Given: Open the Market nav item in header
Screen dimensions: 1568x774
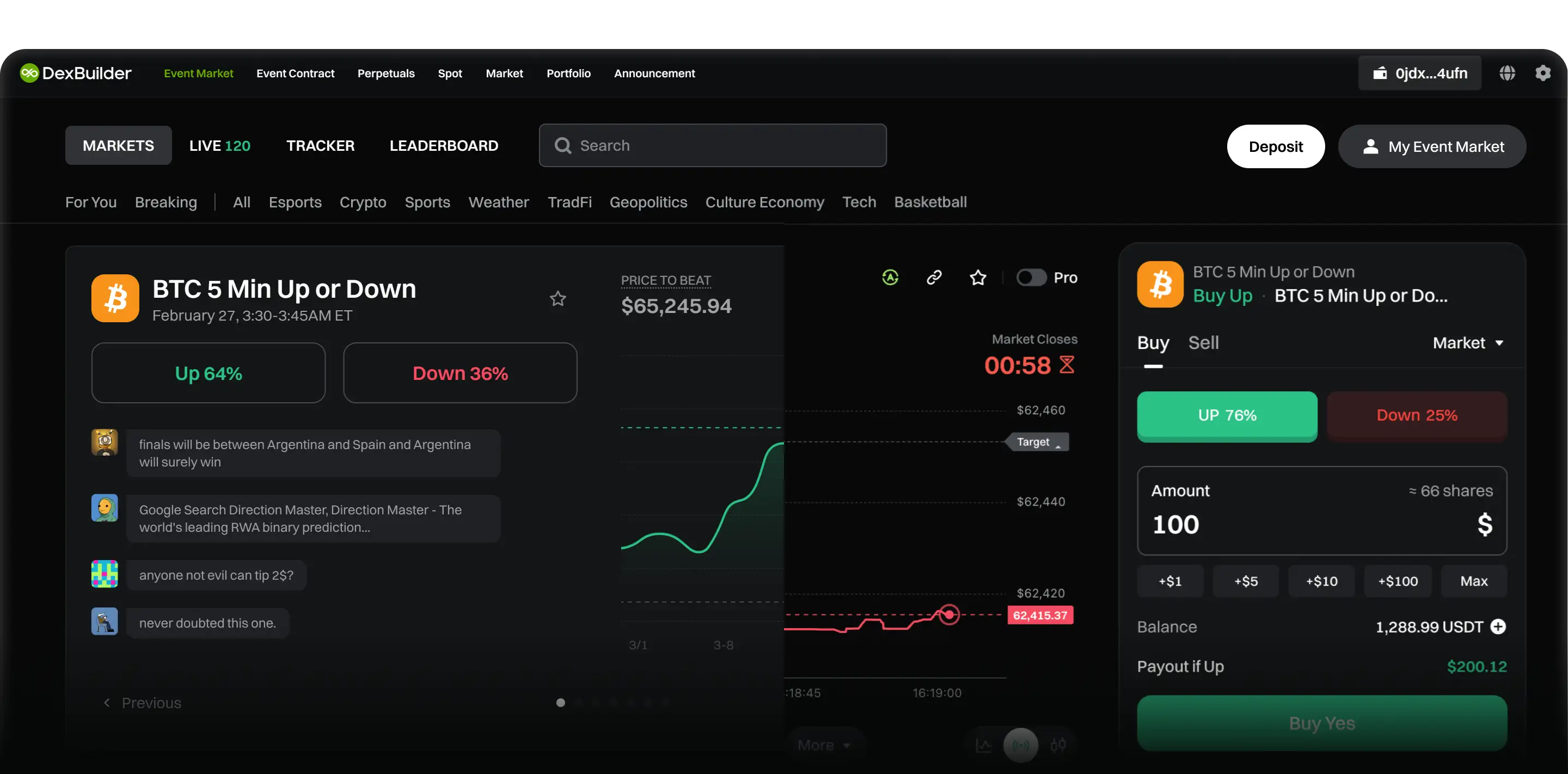Looking at the screenshot, I should click(504, 73).
